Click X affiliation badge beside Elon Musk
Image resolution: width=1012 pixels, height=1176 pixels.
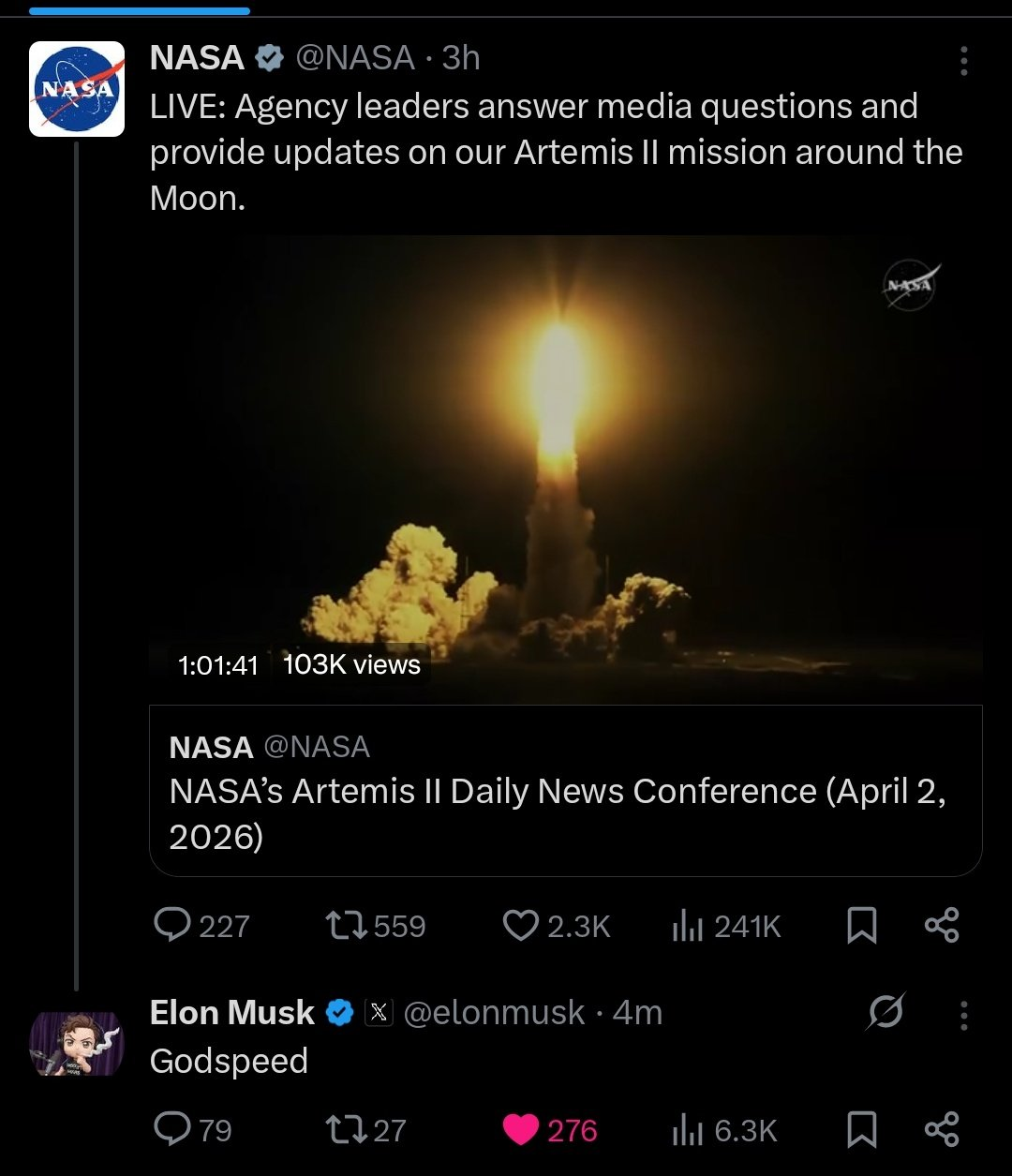tap(379, 1013)
